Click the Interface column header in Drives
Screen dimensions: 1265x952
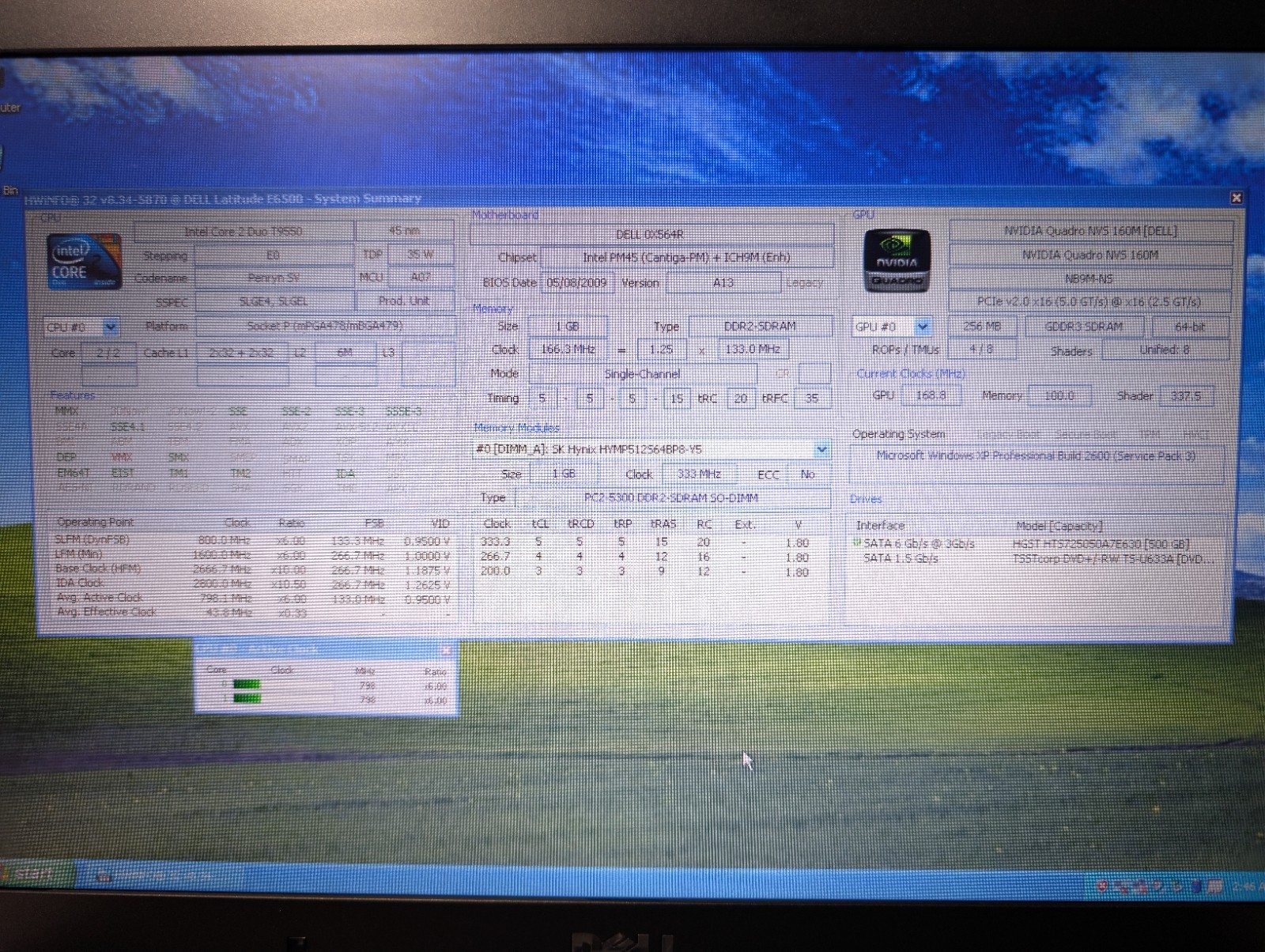[x=880, y=526]
